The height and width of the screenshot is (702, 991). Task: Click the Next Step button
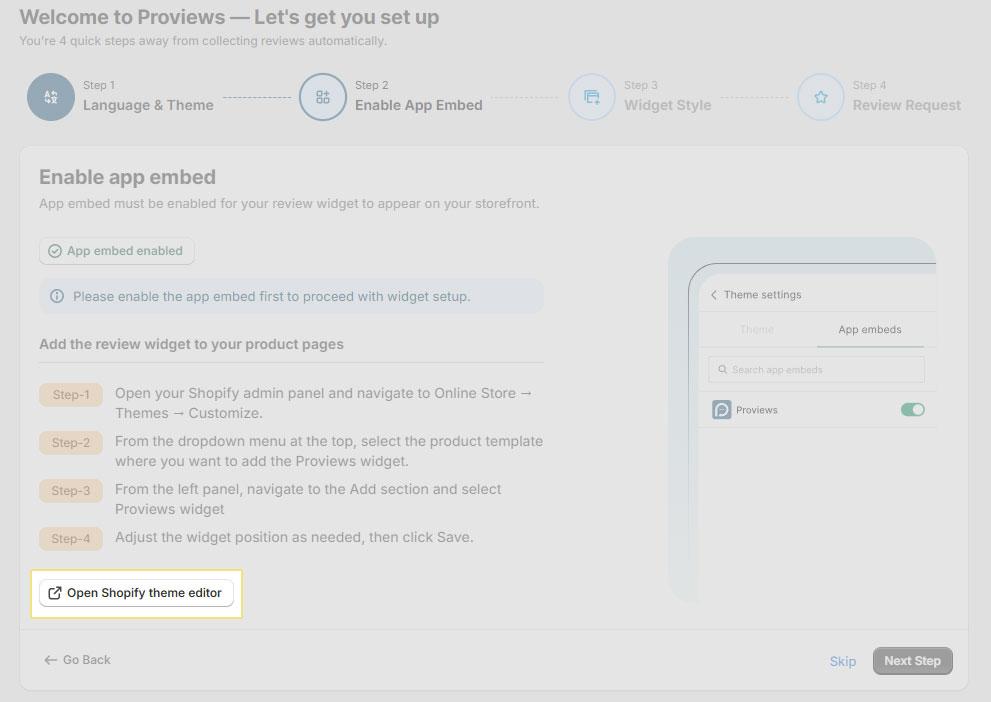(913, 661)
